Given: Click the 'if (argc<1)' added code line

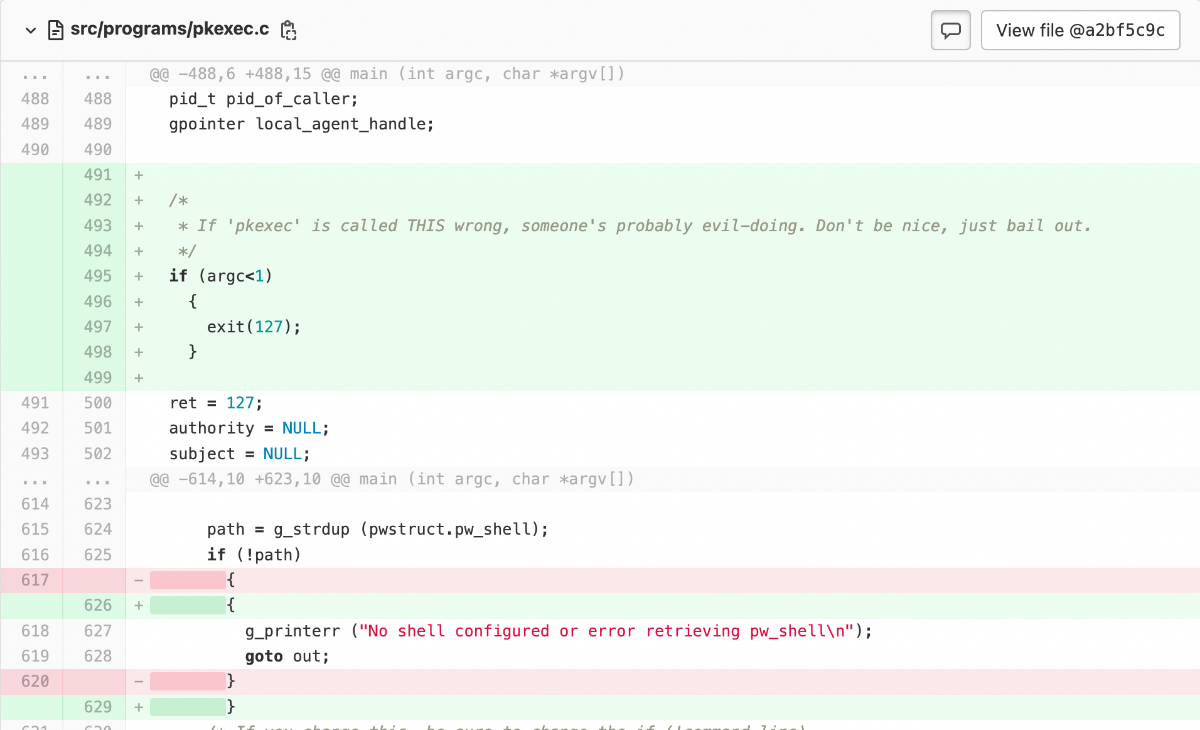Looking at the screenshot, I should [x=220, y=276].
